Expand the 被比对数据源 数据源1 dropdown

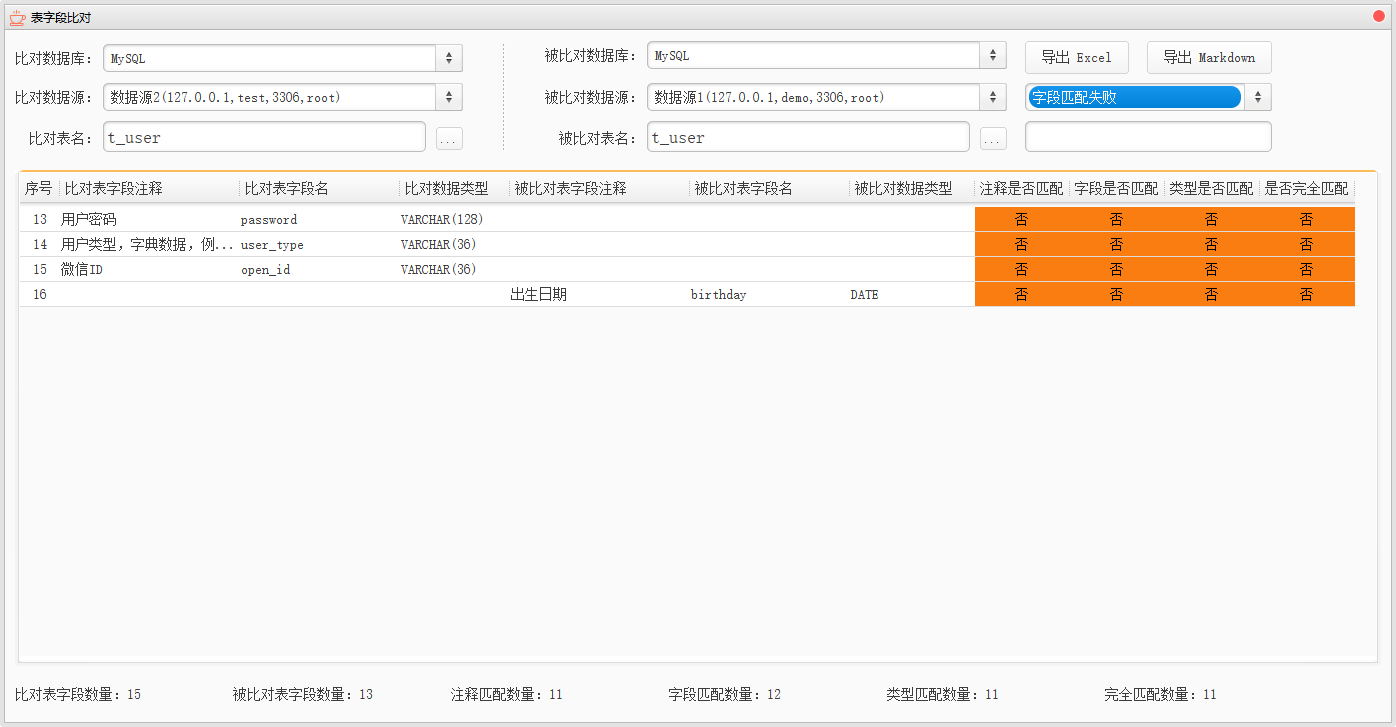point(993,97)
